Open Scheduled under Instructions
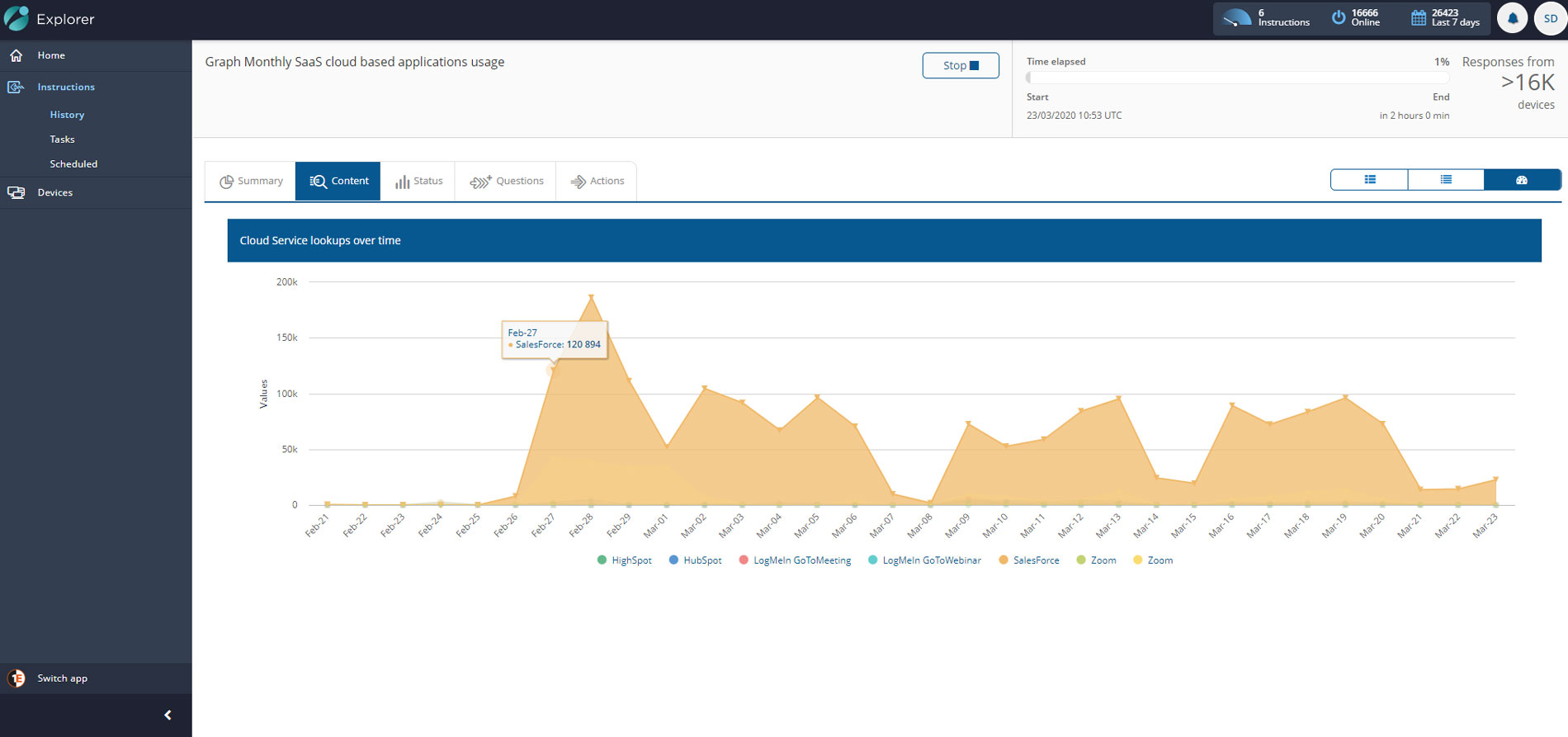The width and height of the screenshot is (1568, 737). tap(73, 164)
